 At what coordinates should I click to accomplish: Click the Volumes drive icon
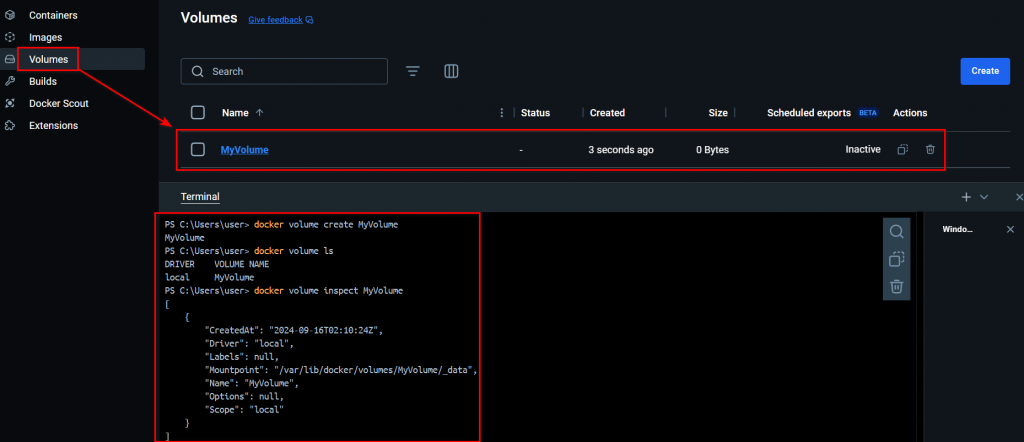coord(10,59)
